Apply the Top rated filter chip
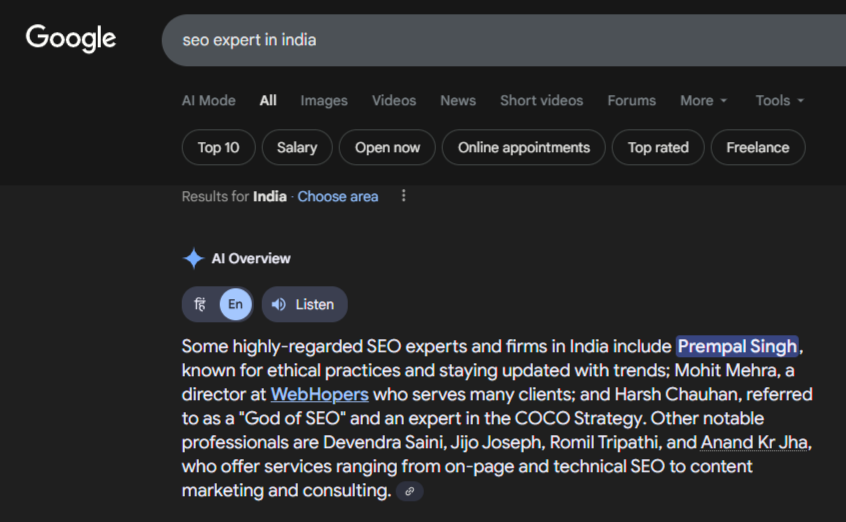 (x=658, y=147)
